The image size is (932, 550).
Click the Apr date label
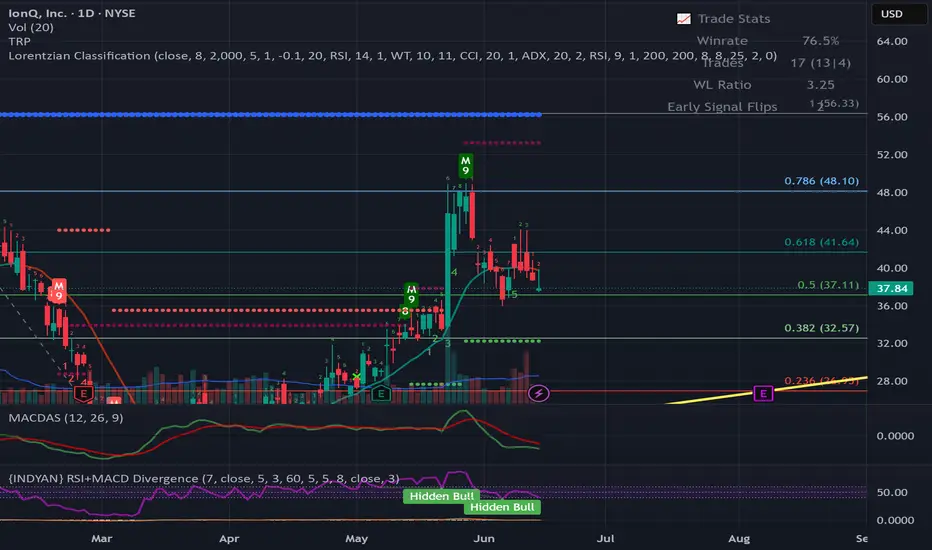(229, 539)
